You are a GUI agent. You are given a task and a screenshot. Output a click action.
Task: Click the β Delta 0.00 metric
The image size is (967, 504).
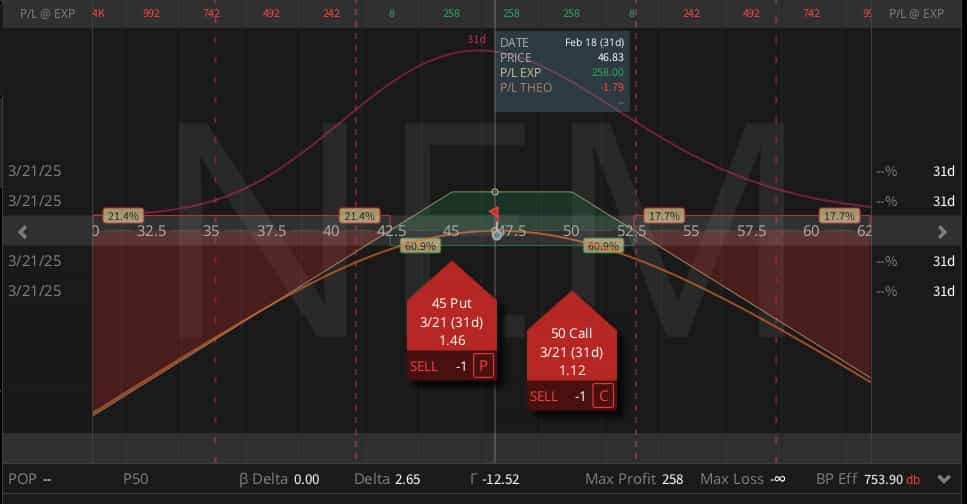pos(279,479)
